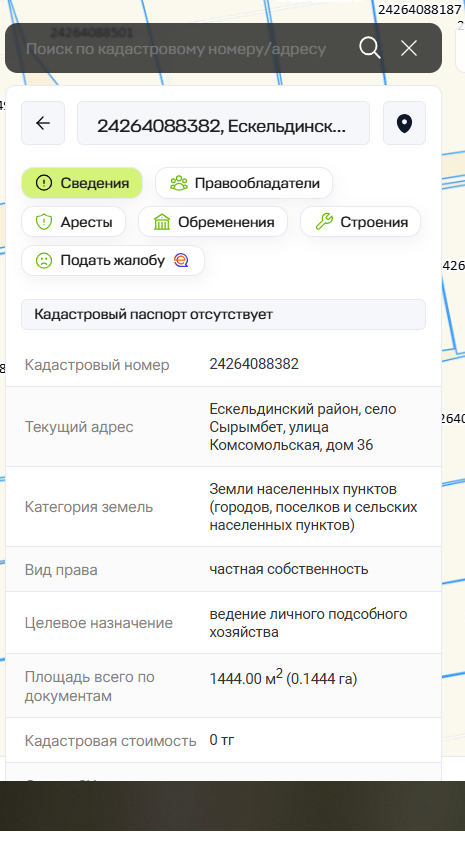Click the shield icon next to Аресты
Screen dimensions: 465x845
[44, 222]
